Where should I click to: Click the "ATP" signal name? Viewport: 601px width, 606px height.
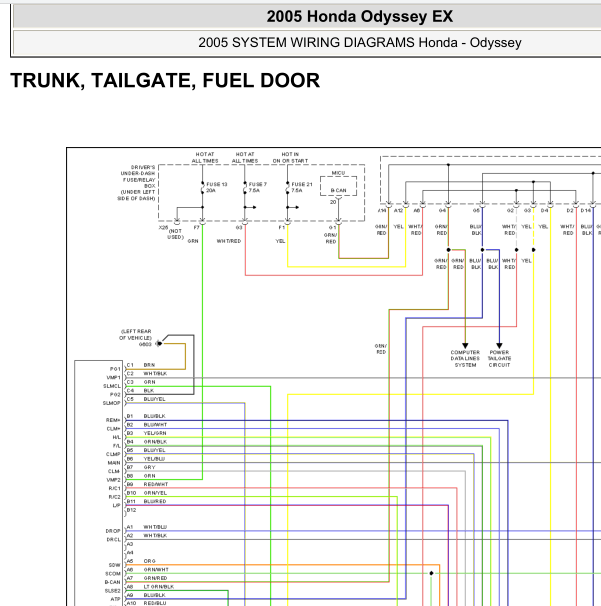pyautogui.click(x=116, y=599)
